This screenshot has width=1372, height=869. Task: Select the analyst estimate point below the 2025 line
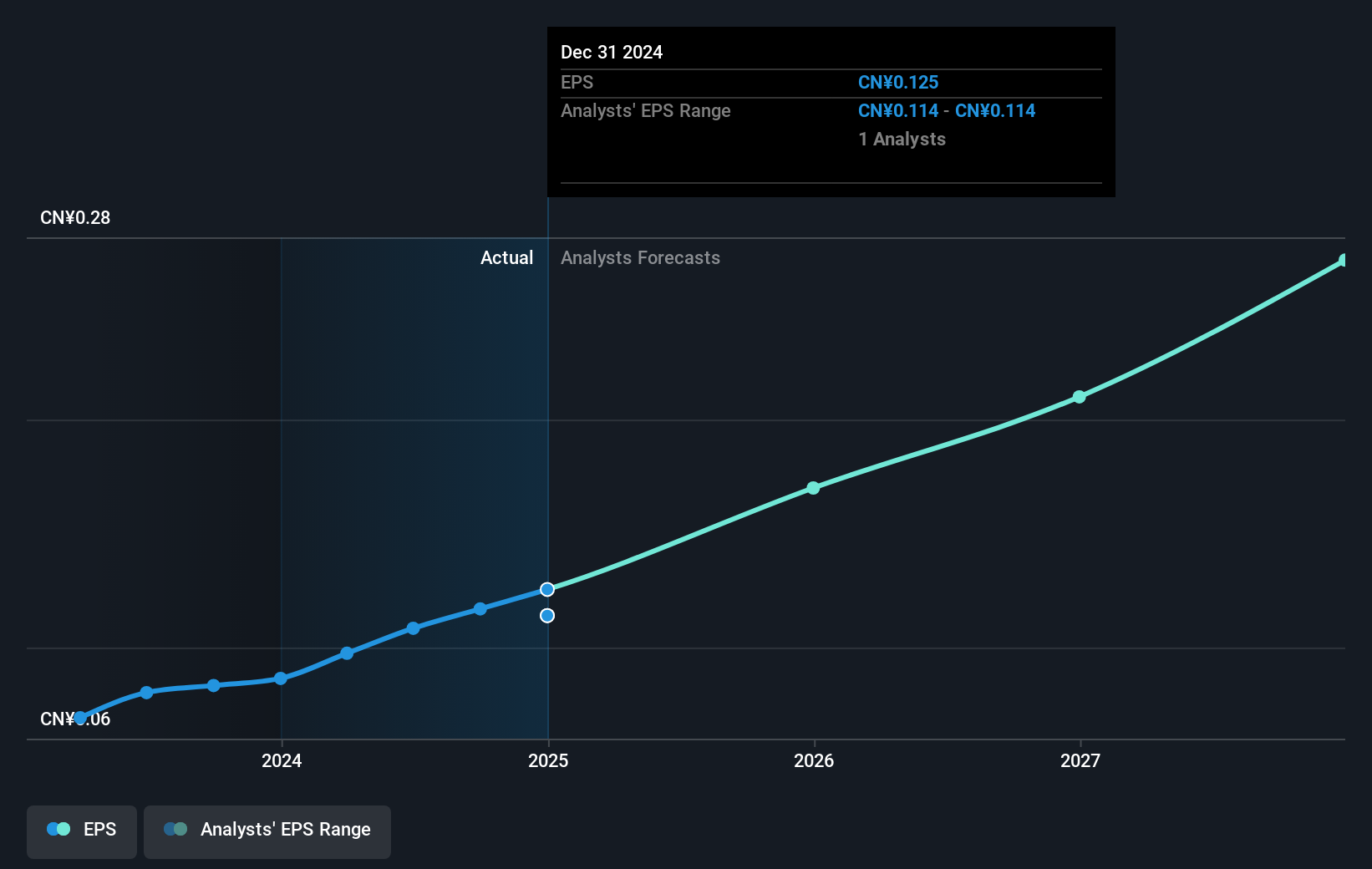pos(547,616)
